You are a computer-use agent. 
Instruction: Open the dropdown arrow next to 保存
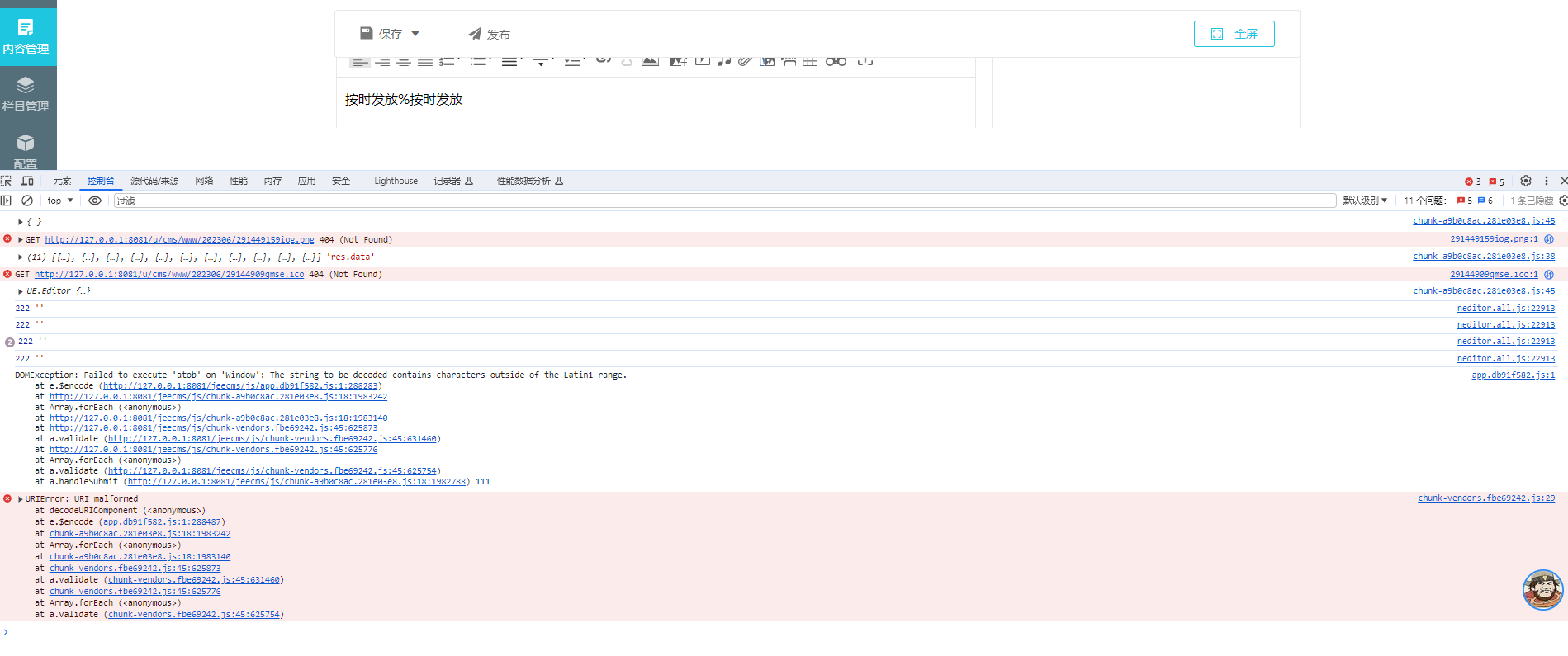415,34
